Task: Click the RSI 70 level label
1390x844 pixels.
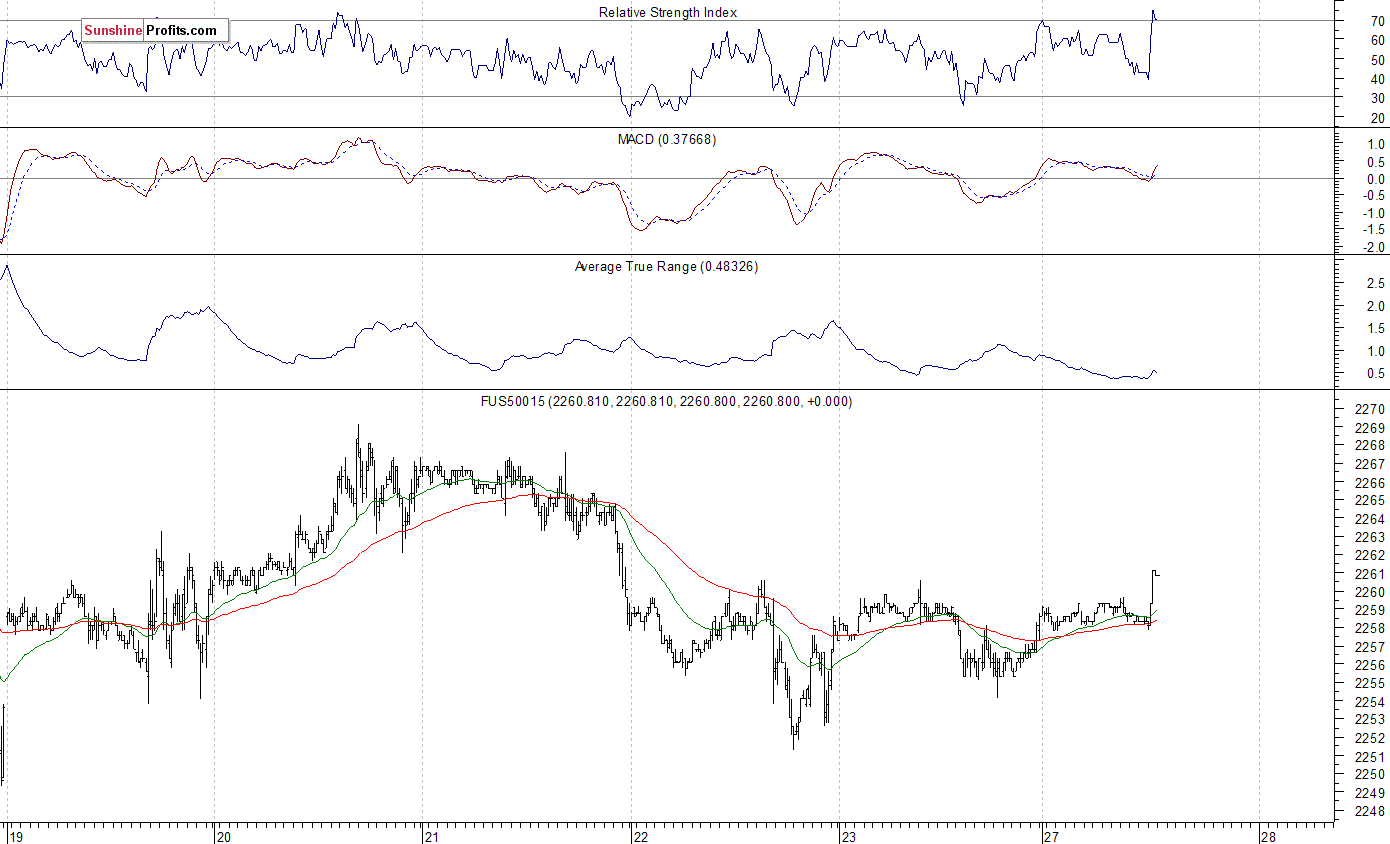Action: [1377, 20]
